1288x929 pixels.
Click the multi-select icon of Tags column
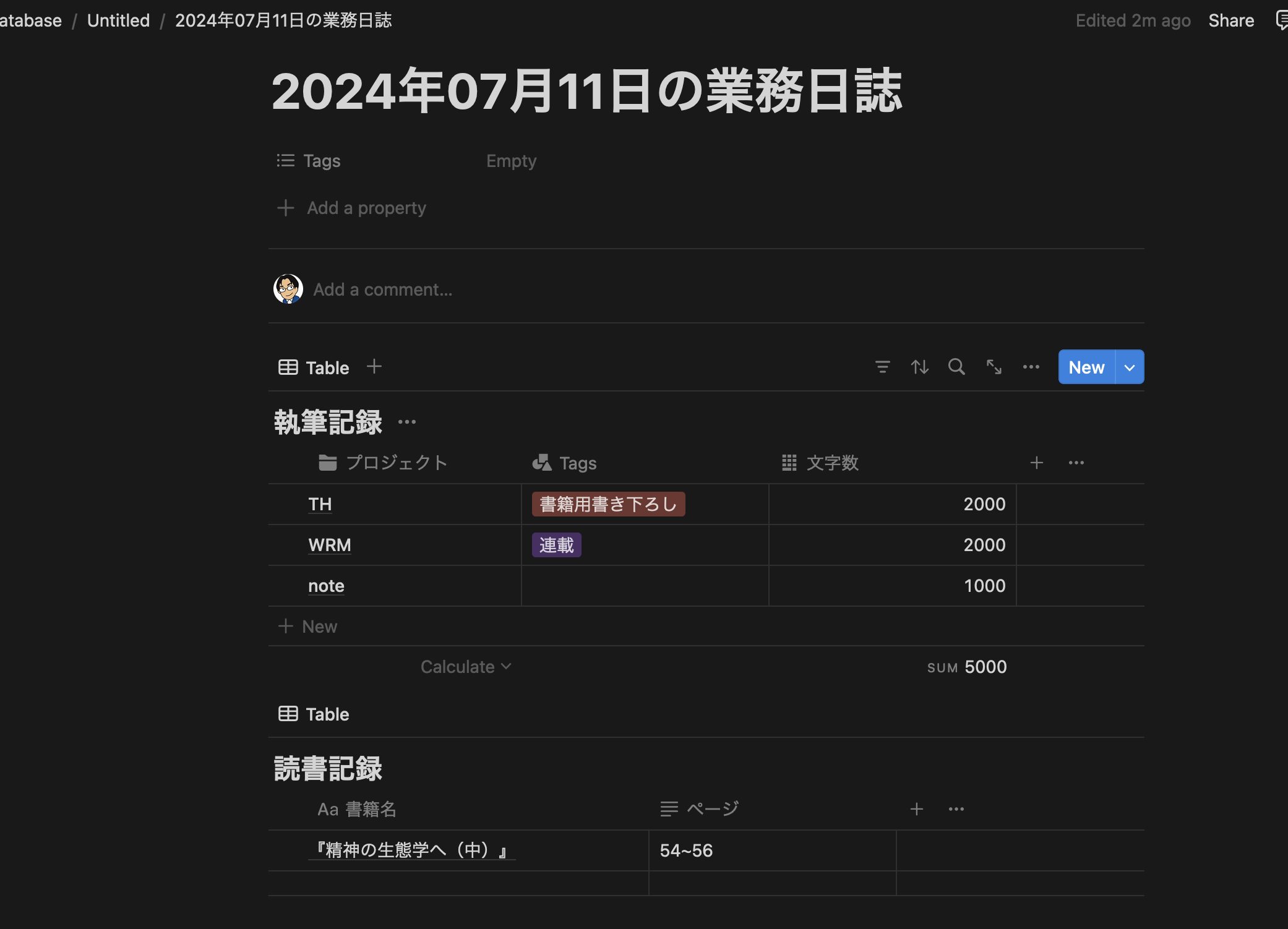tap(541, 462)
